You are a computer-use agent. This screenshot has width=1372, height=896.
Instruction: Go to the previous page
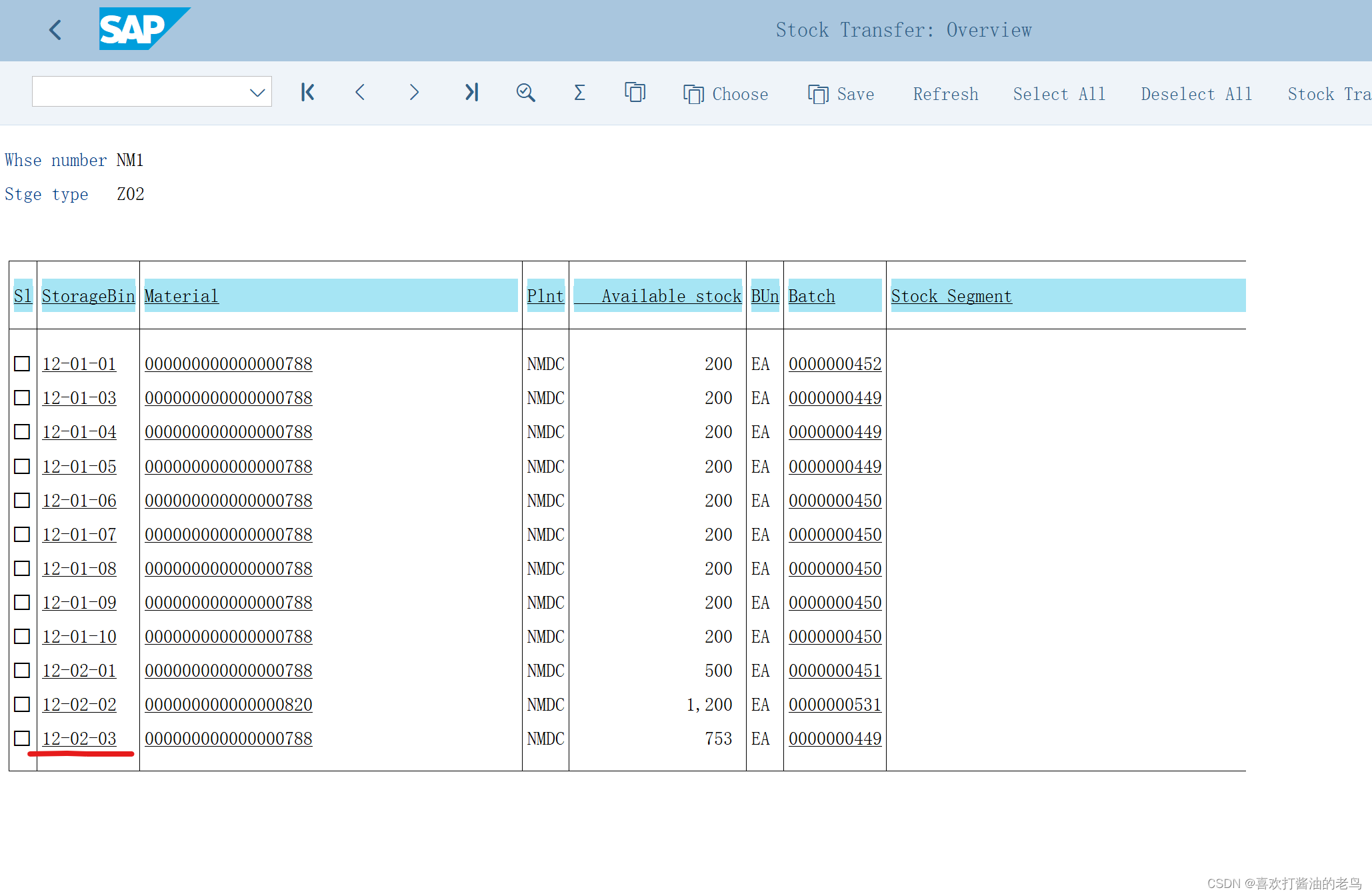point(360,92)
